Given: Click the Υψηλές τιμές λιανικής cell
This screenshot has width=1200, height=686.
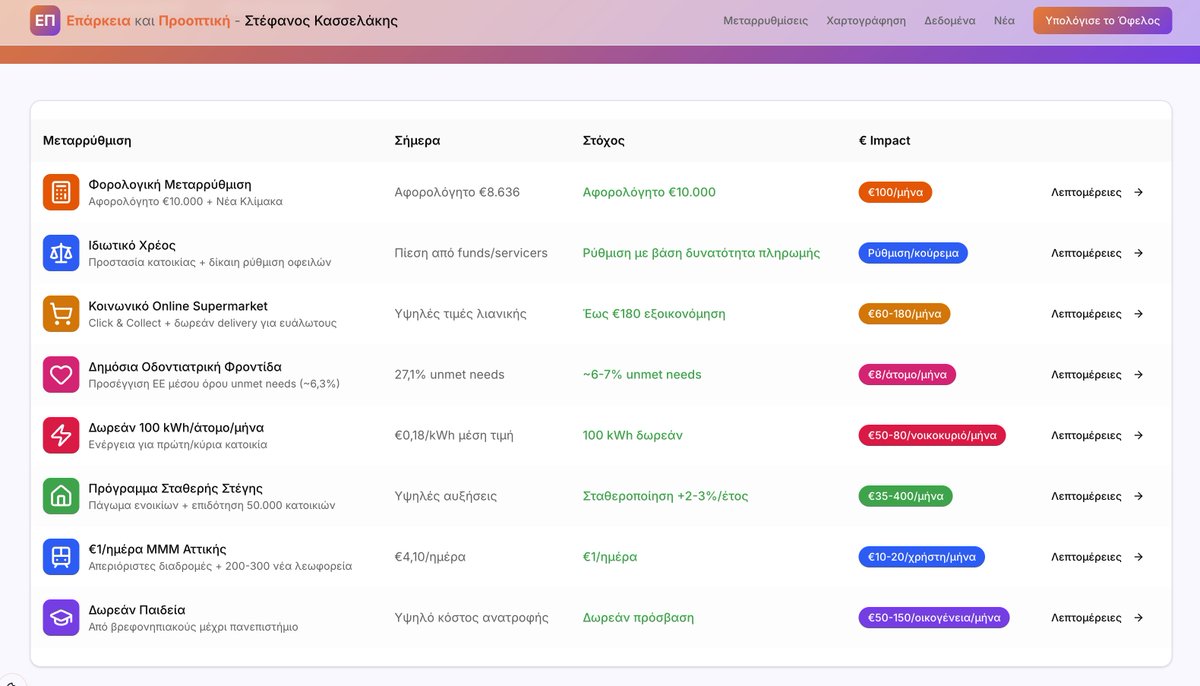Looking at the screenshot, I should pos(461,314).
